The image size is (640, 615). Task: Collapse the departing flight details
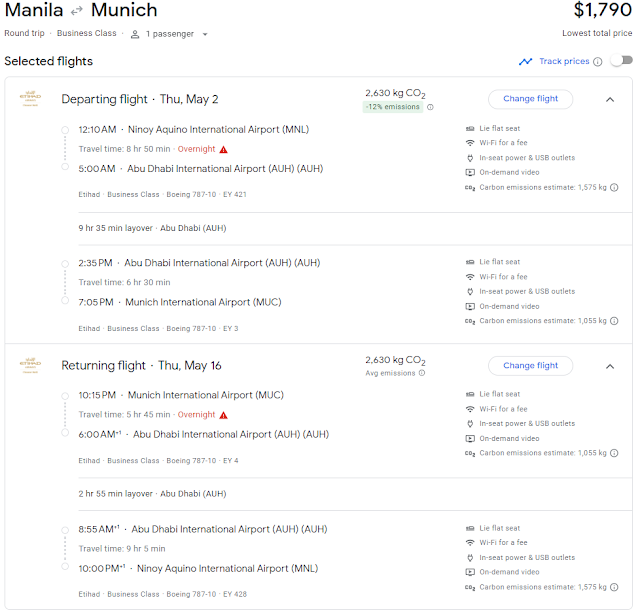click(x=609, y=99)
